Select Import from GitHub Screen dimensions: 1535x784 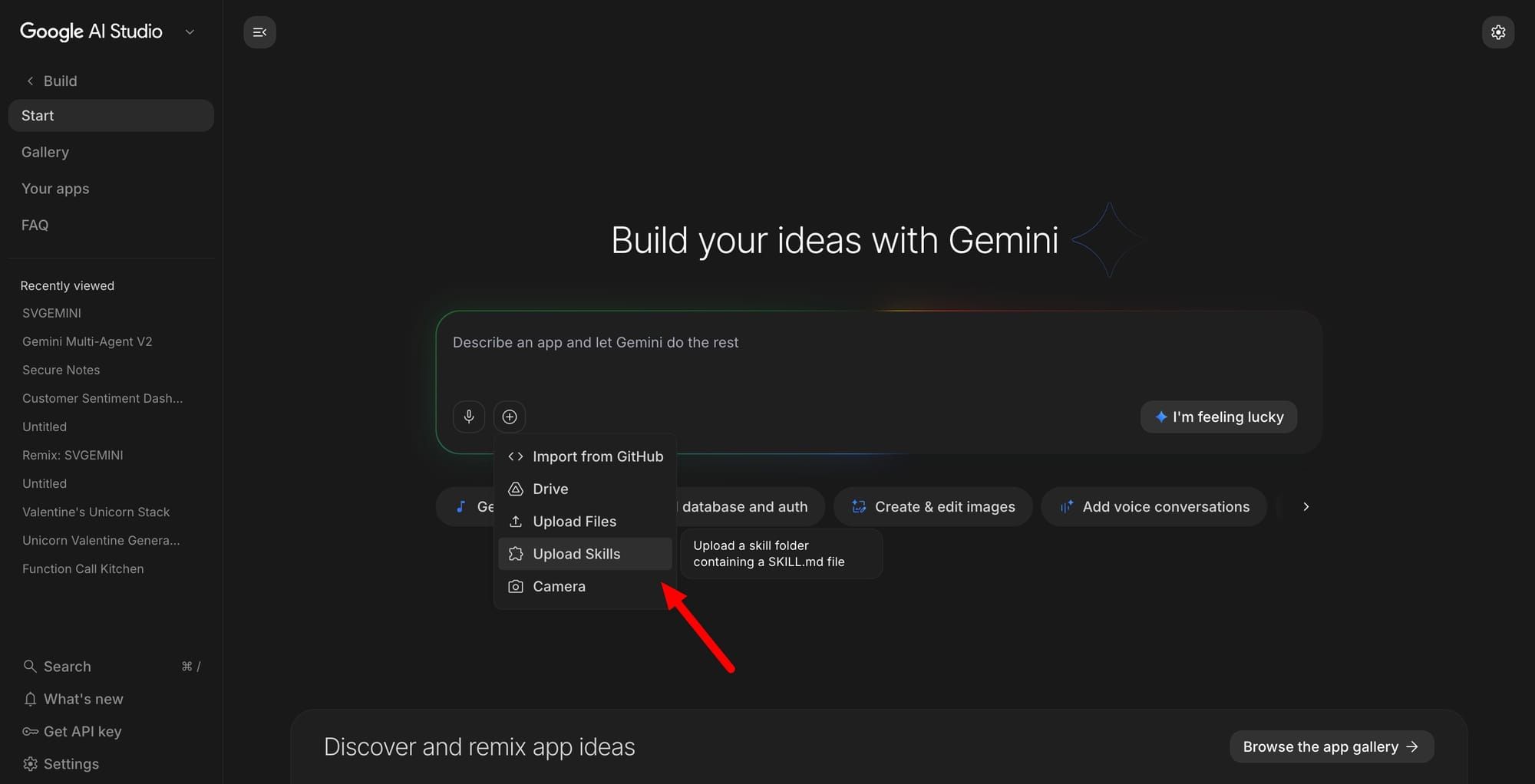point(598,456)
